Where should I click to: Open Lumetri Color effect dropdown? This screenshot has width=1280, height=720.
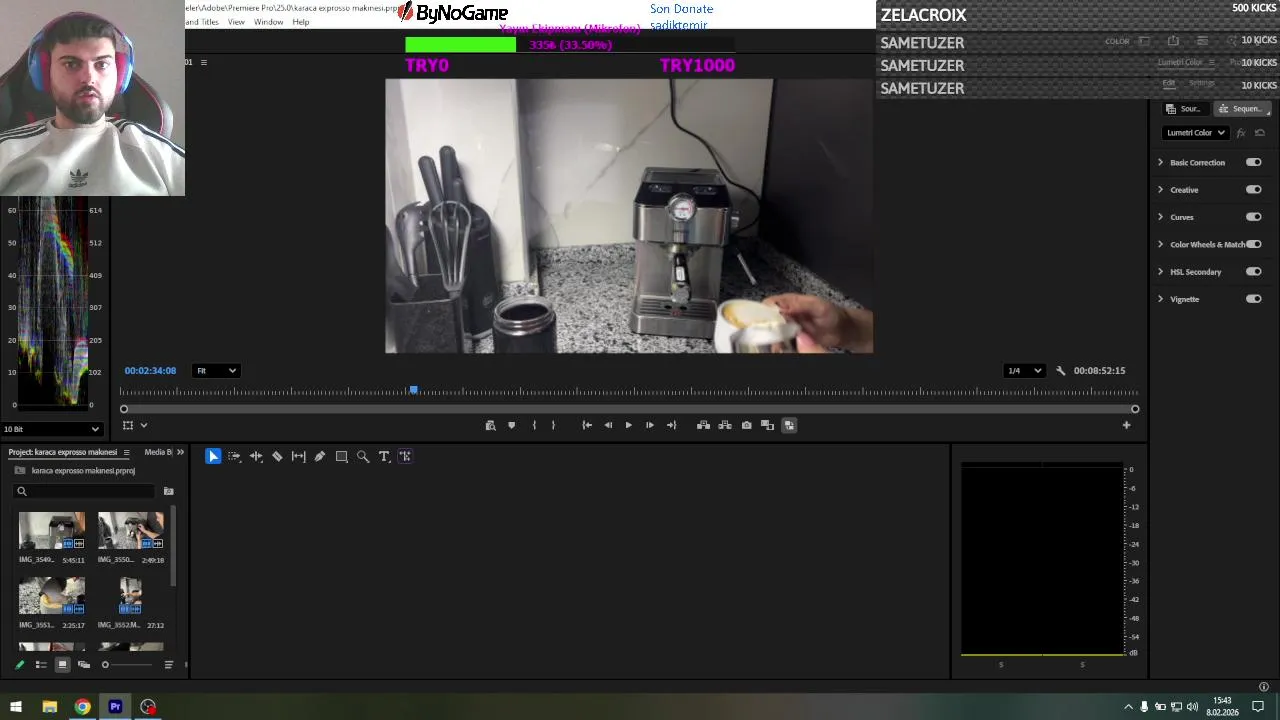point(1196,133)
